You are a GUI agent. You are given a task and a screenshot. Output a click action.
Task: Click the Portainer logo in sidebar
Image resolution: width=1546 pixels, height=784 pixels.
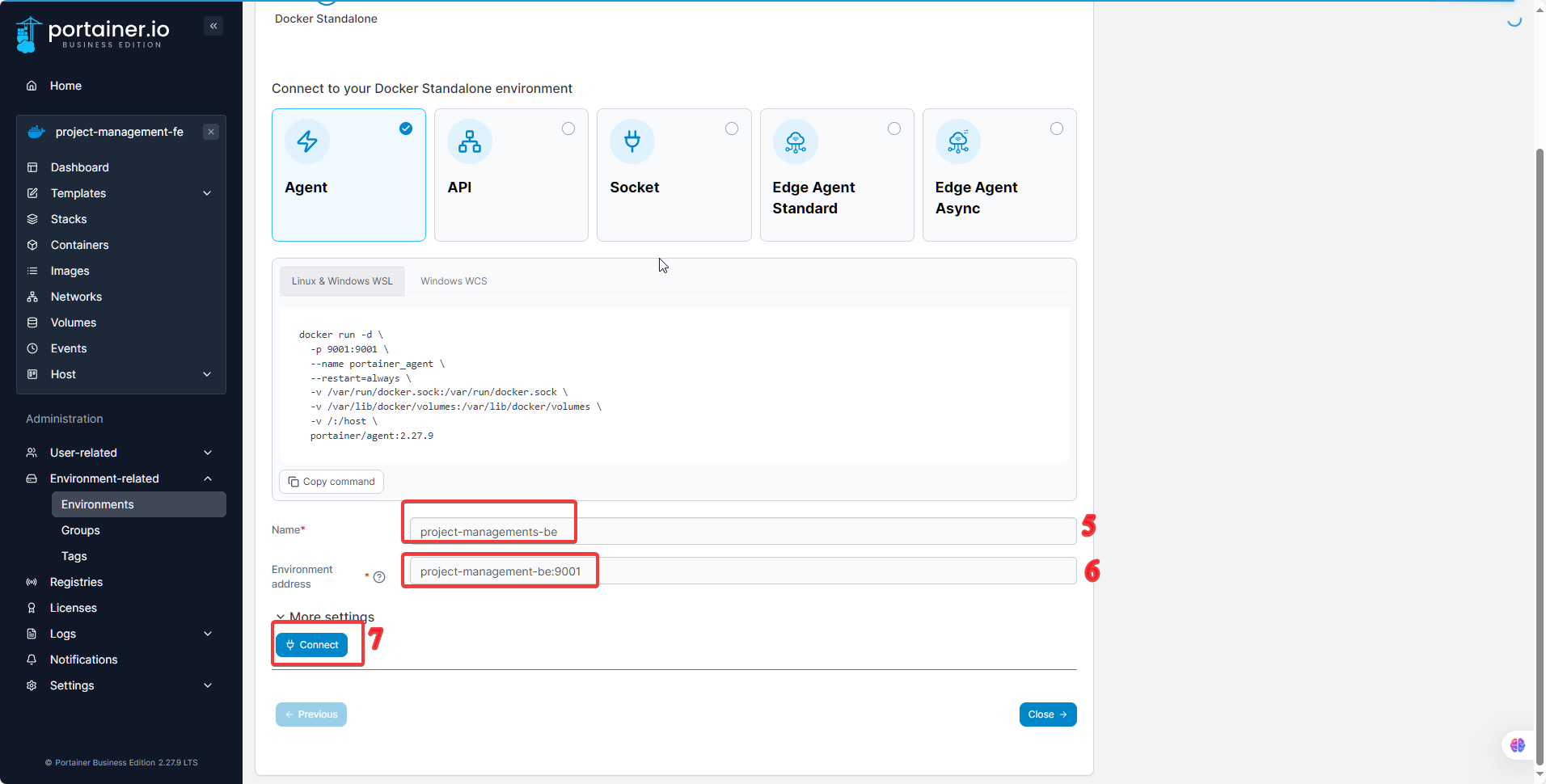coord(93,34)
